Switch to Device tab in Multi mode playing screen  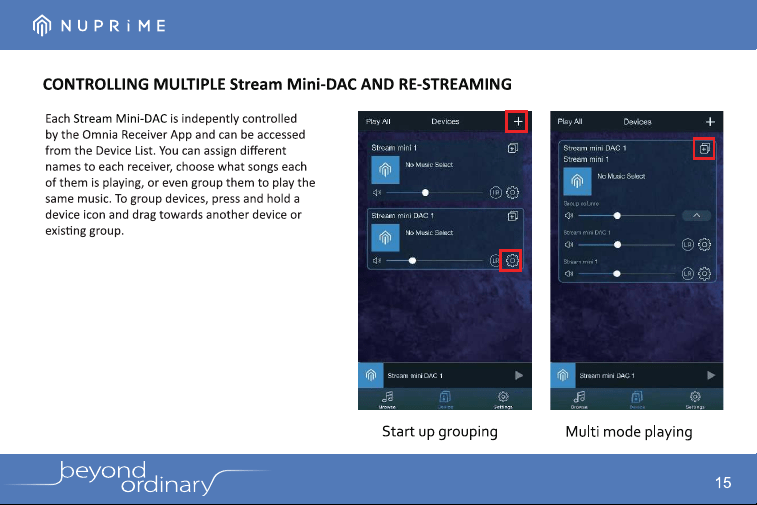tap(637, 400)
